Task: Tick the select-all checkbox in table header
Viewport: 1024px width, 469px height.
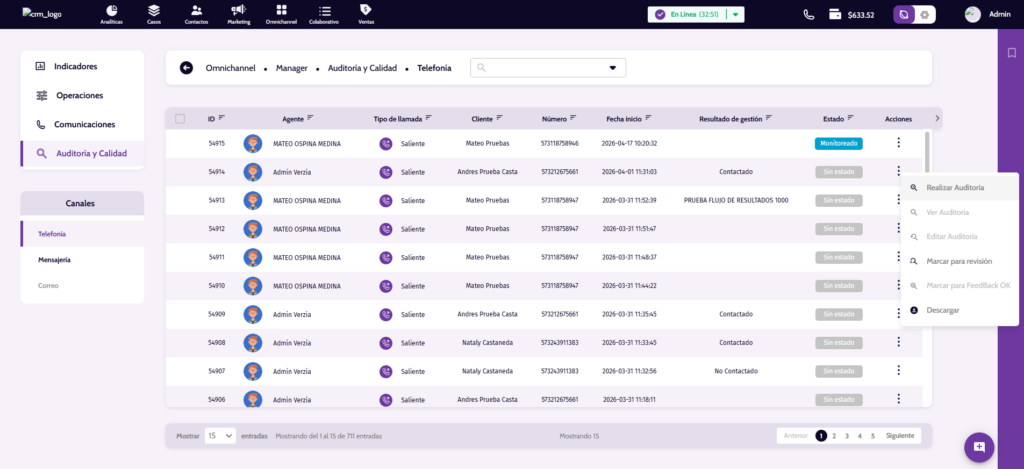Action: 180,118
